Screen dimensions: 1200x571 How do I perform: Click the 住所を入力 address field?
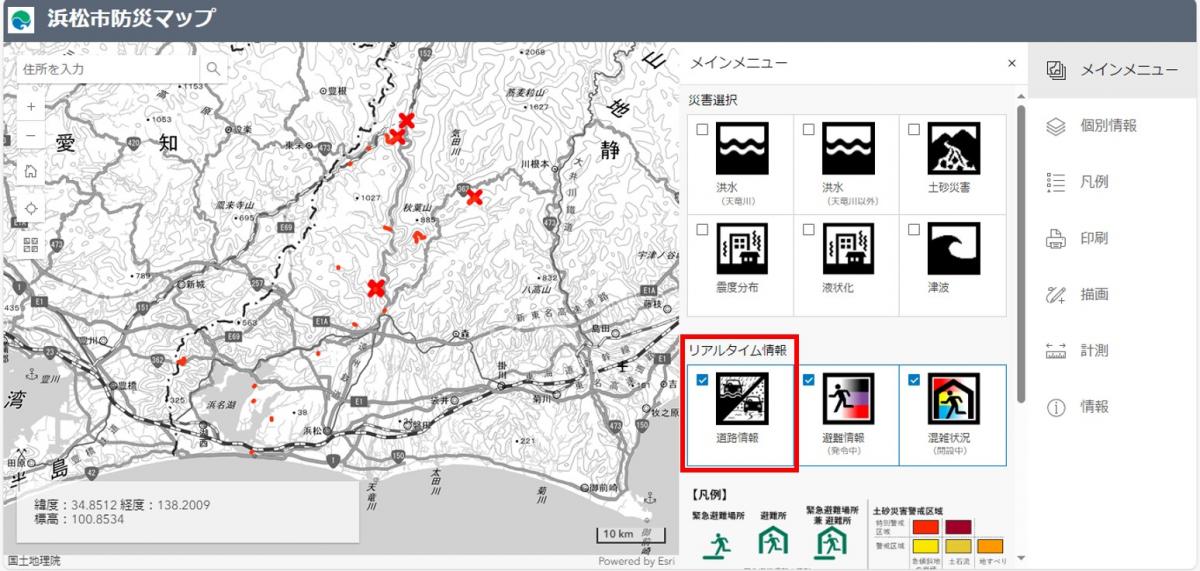pos(108,69)
